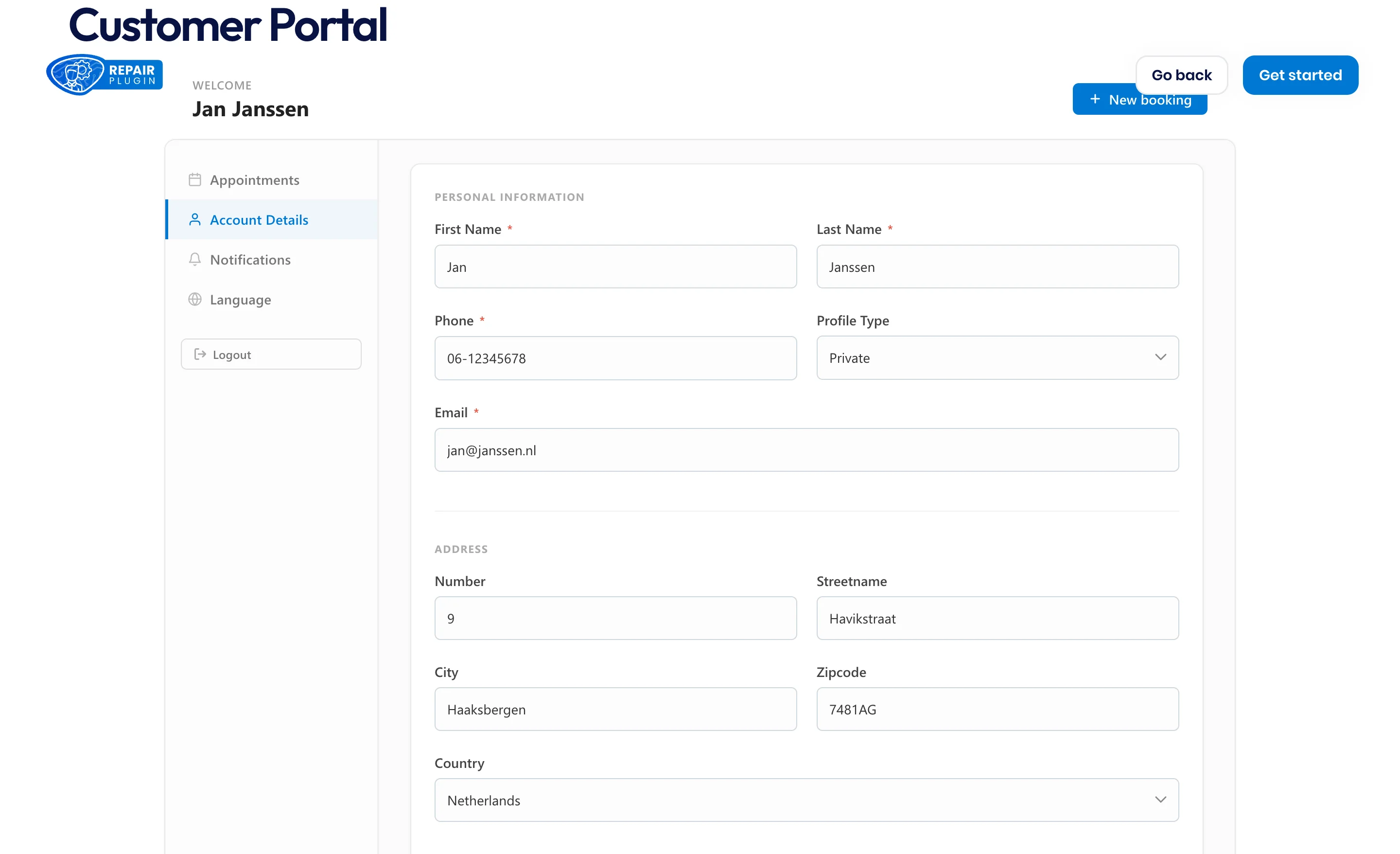Select Account Details in the sidebar
The image size is (1400, 854).
click(x=272, y=219)
